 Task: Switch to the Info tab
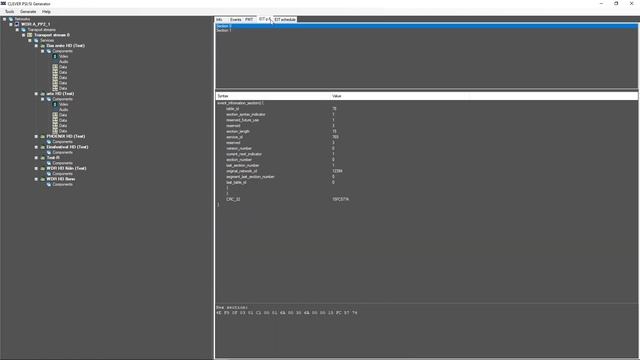pos(220,20)
